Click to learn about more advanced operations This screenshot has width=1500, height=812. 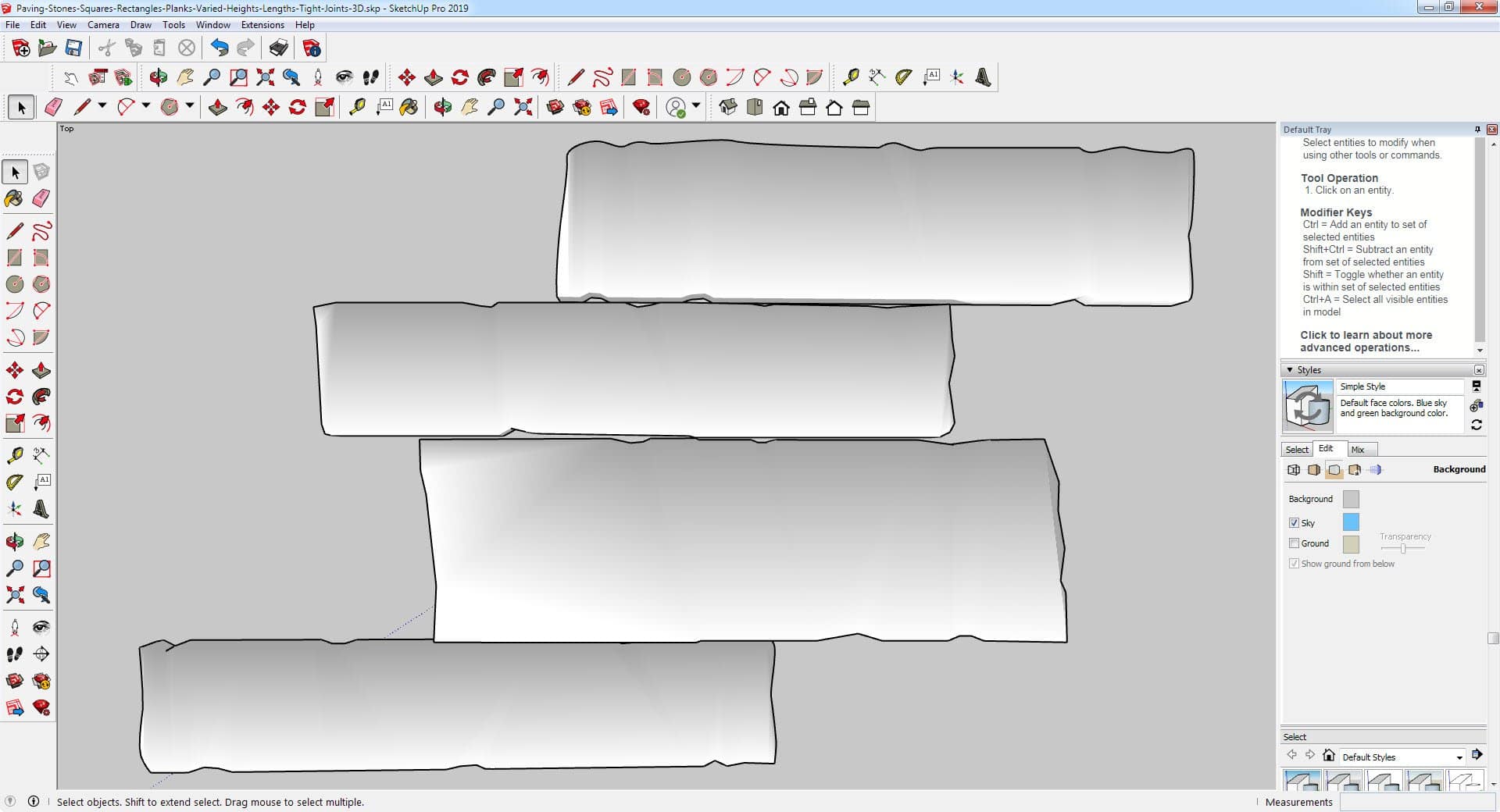1366,341
